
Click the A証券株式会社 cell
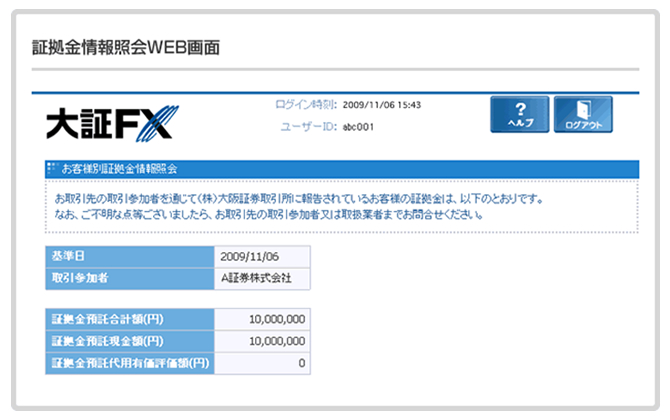(262, 279)
